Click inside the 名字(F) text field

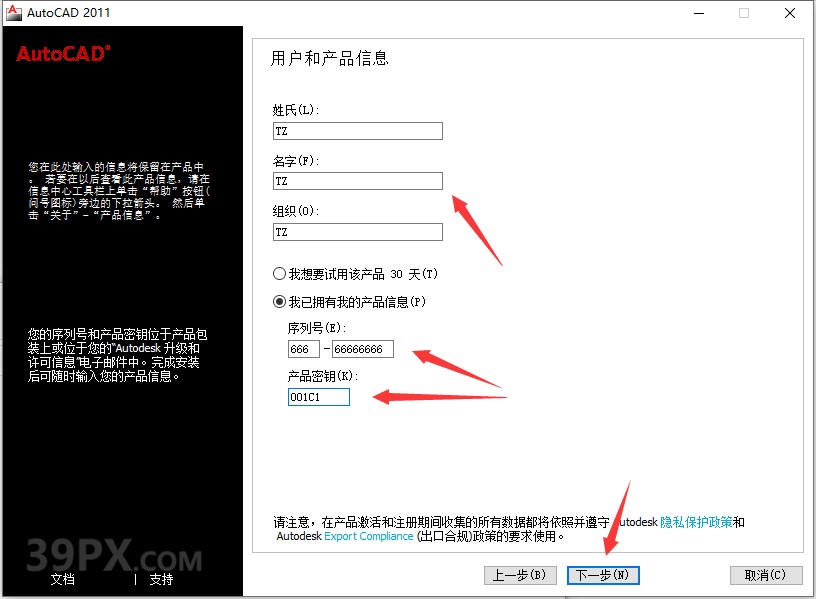[x=357, y=181]
